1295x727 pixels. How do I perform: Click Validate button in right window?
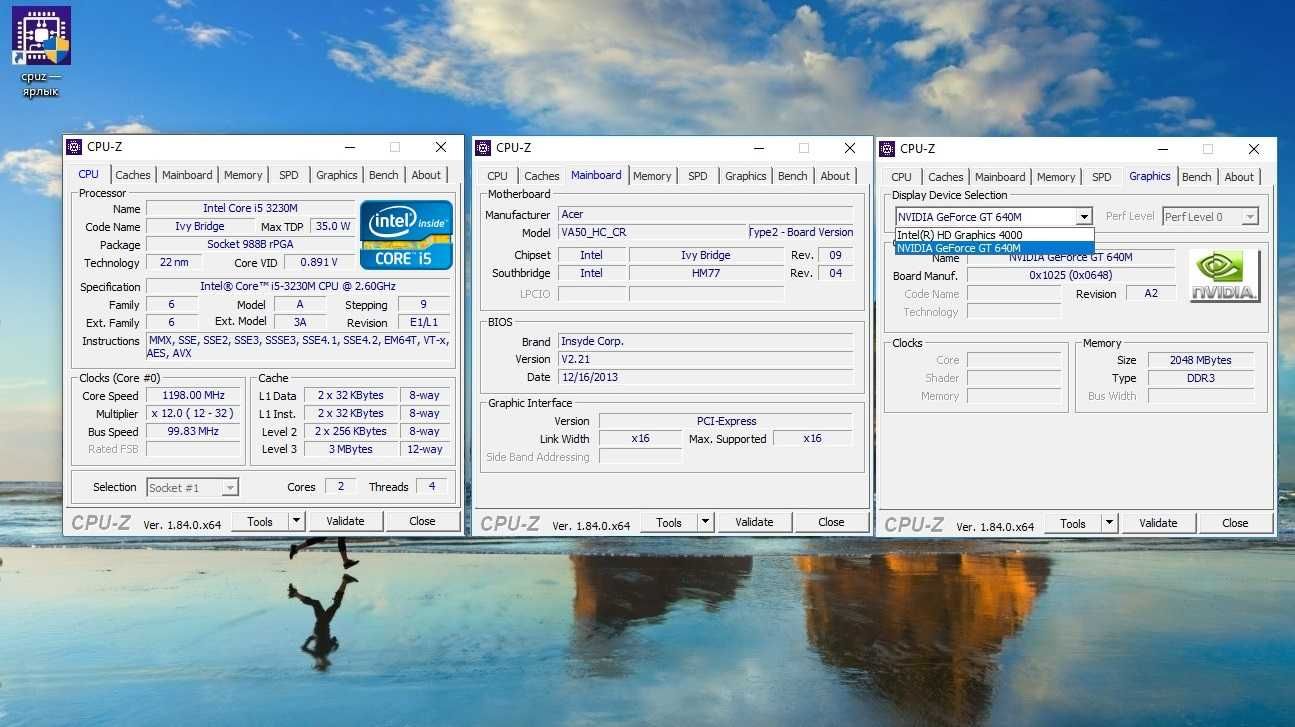1158,523
